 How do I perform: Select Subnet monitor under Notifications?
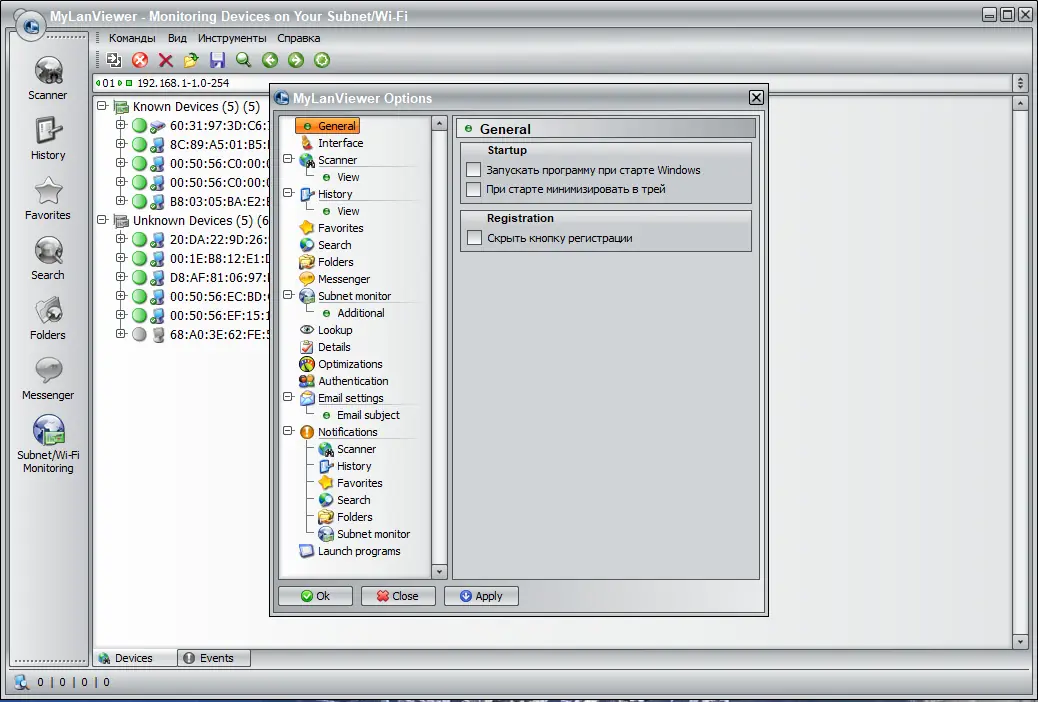[x=373, y=534]
